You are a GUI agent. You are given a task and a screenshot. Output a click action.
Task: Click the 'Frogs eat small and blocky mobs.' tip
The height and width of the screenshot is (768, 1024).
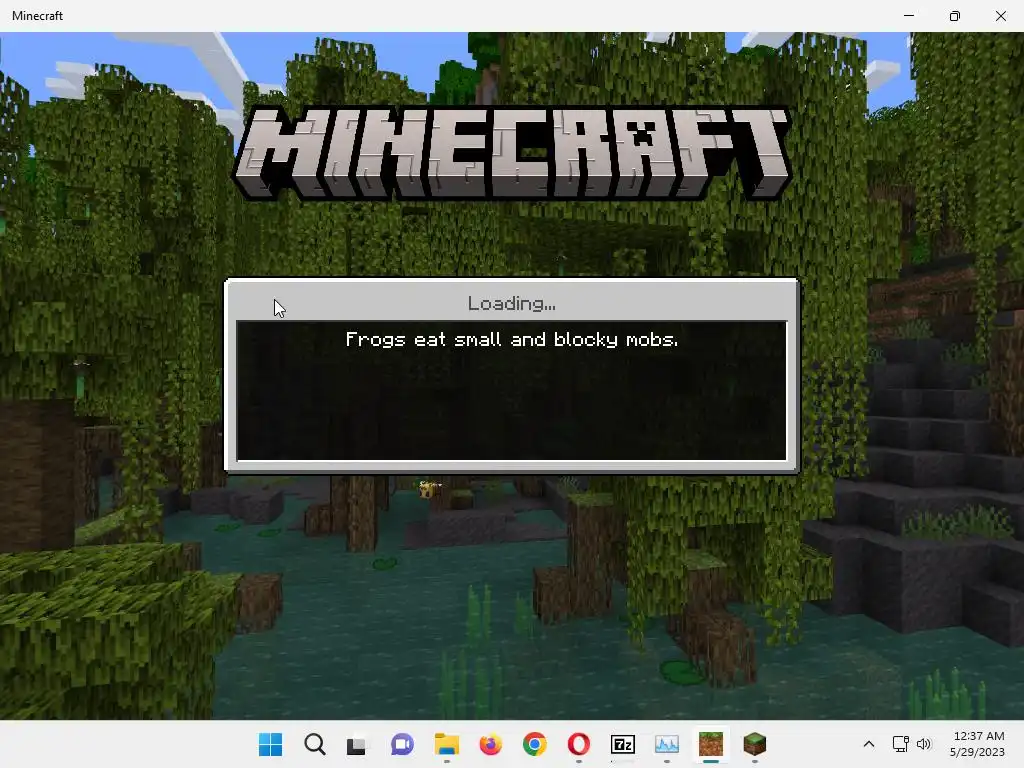tap(511, 340)
